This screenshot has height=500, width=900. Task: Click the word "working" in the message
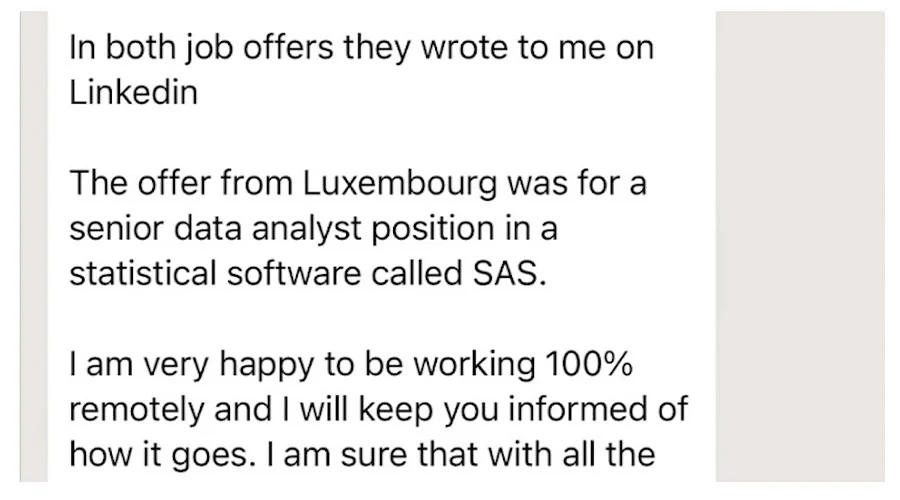(x=475, y=365)
